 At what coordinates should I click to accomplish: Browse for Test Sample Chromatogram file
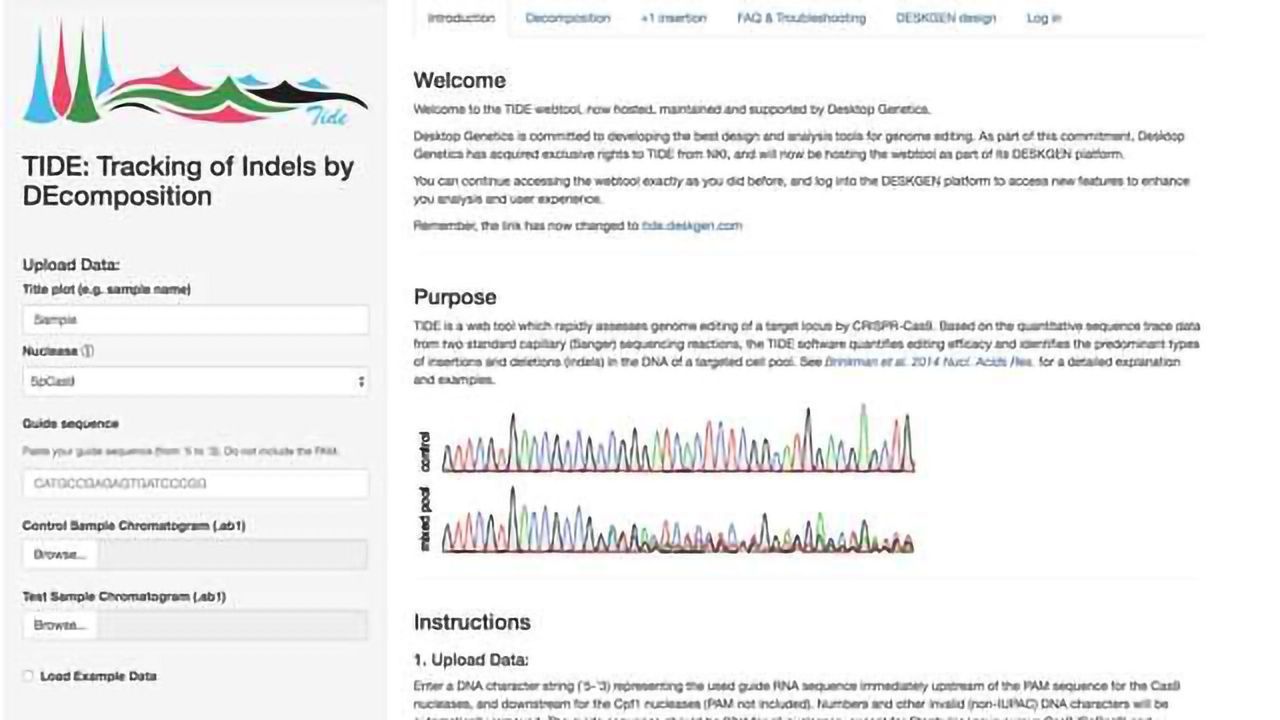click(x=60, y=625)
